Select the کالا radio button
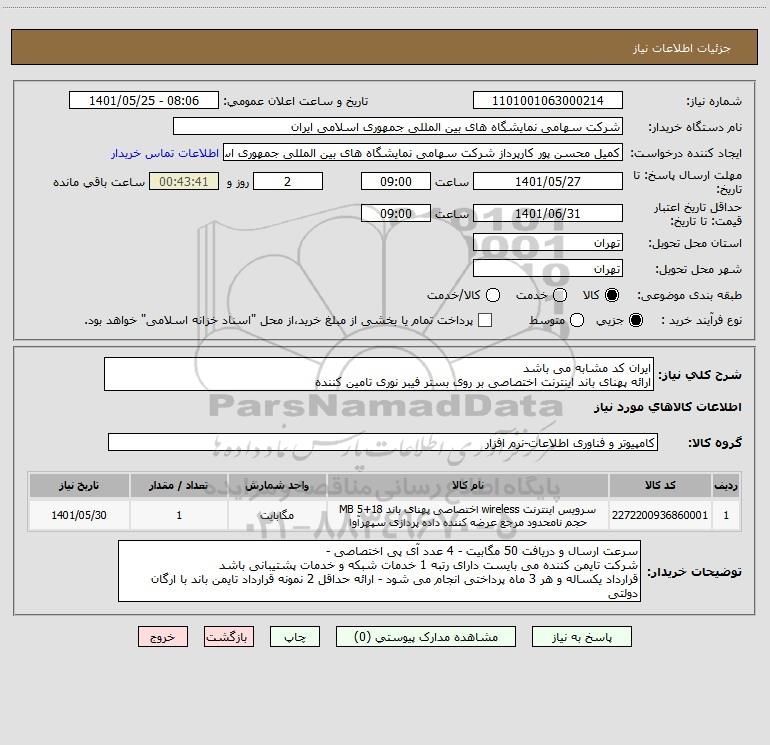The height and width of the screenshot is (745, 770). tap(611, 295)
